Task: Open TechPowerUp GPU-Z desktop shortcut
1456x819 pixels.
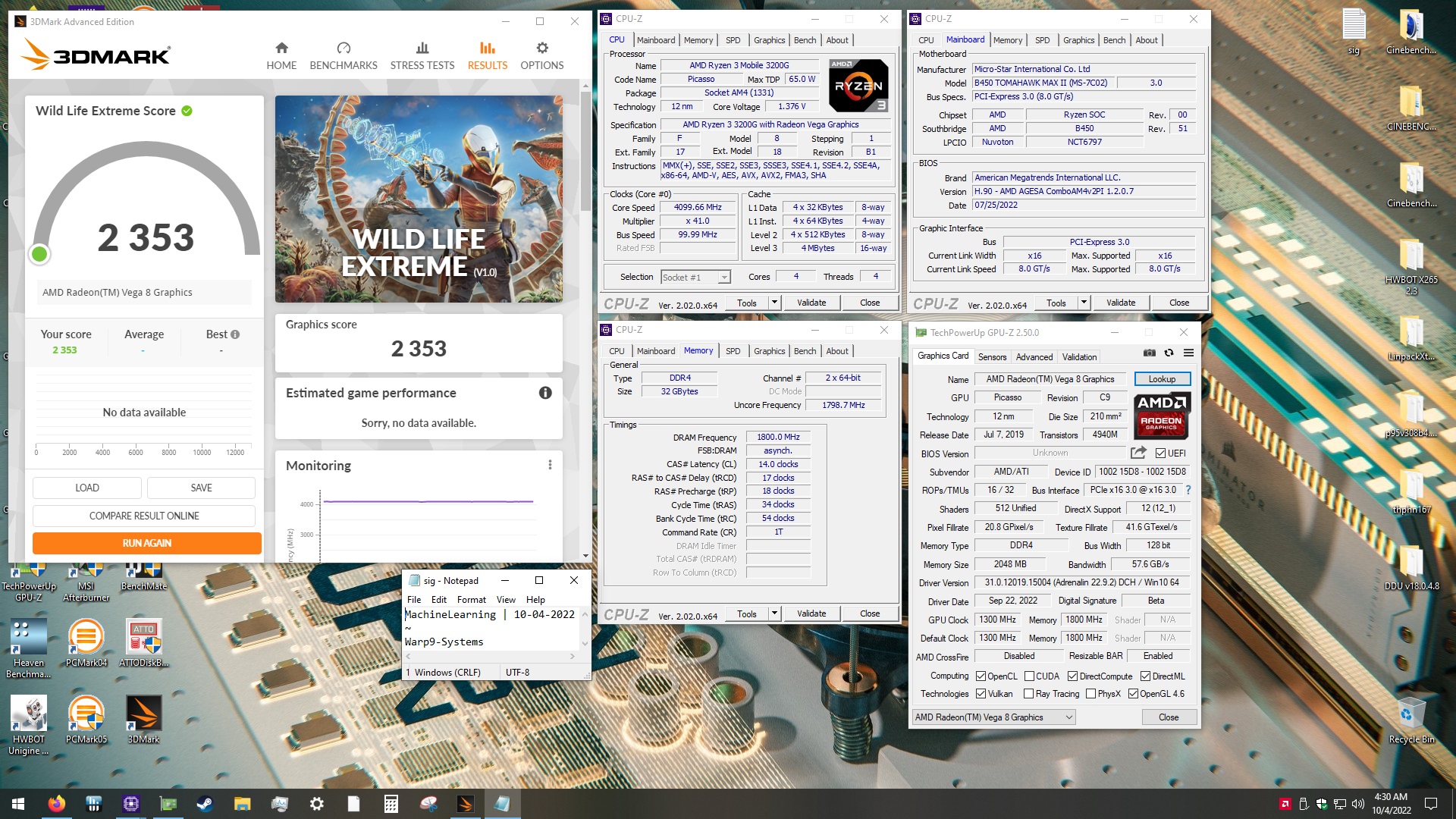Action: (x=29, y=582)
